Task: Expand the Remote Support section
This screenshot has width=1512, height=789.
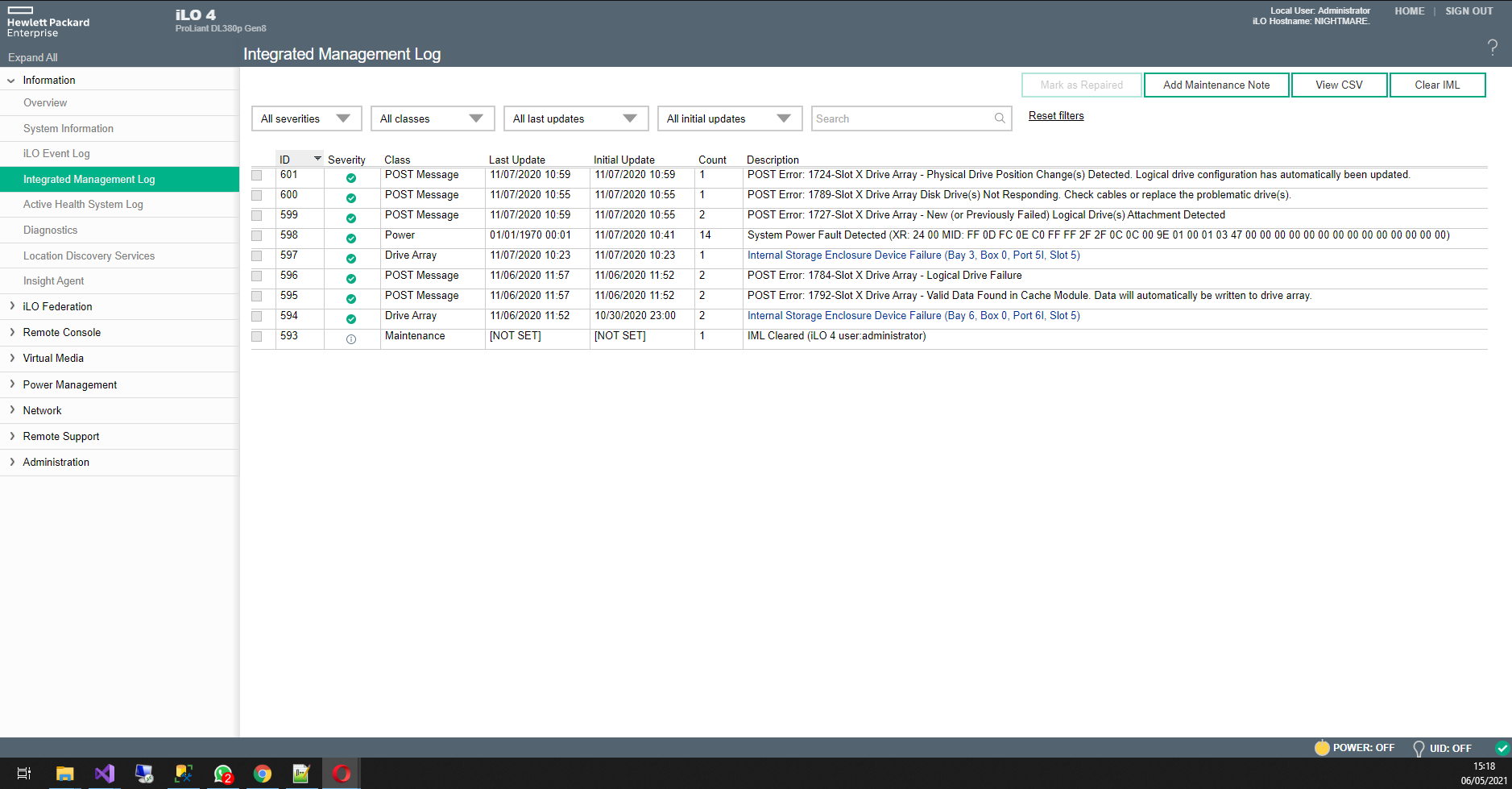Action: (12, 436)
